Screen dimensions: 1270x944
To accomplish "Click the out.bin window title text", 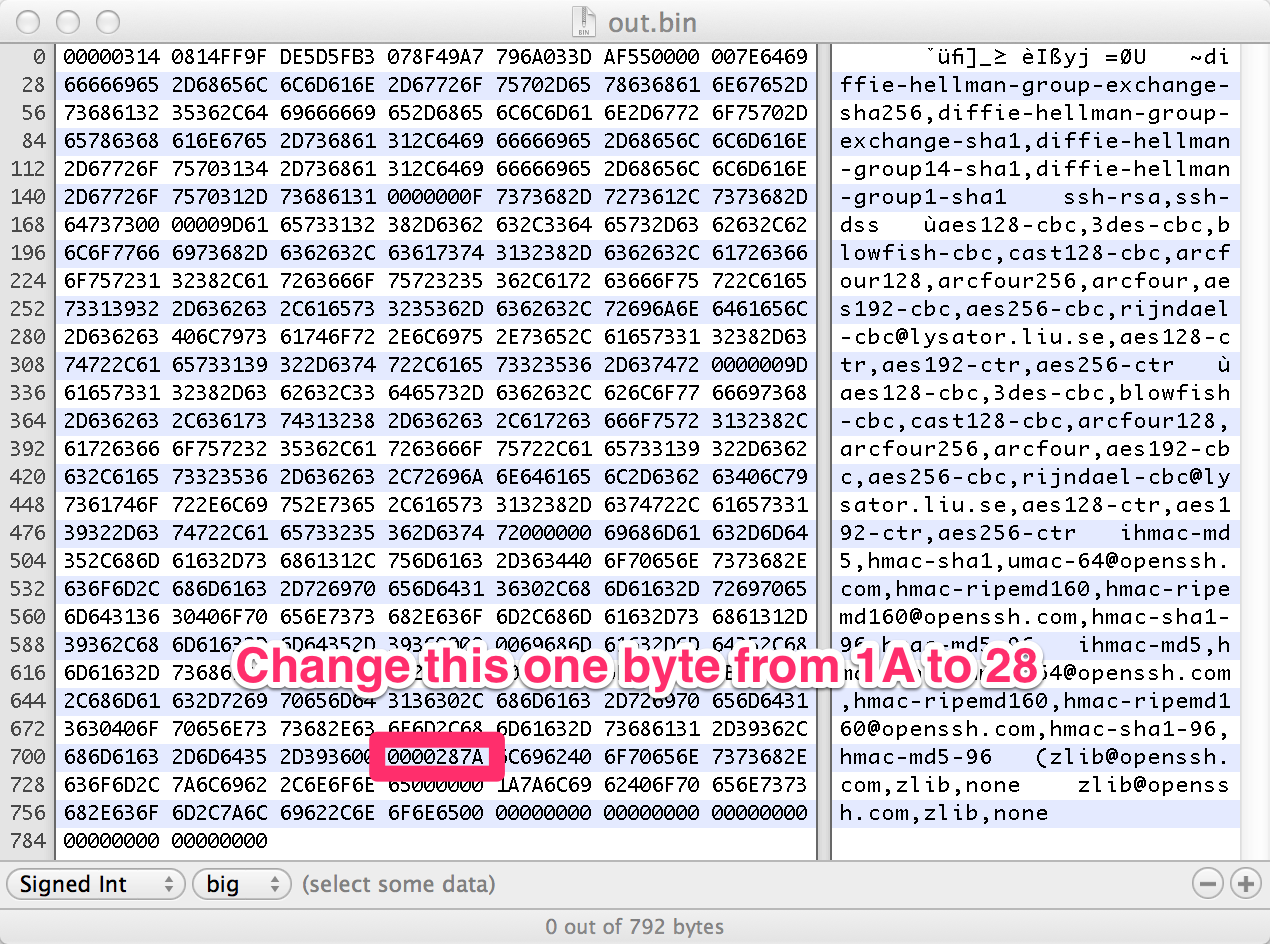I will [x=652, y=22].
